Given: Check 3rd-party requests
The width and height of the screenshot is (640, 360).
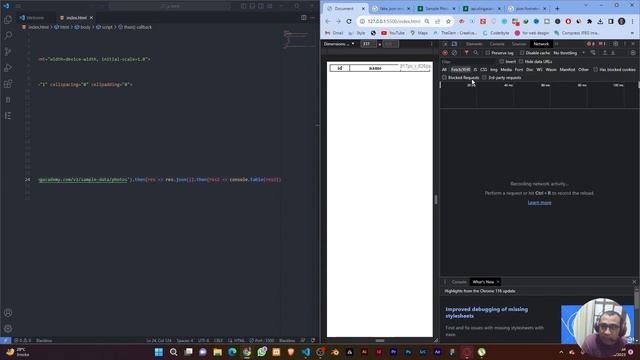Looking at the screenshot, I should click(484, 78).
